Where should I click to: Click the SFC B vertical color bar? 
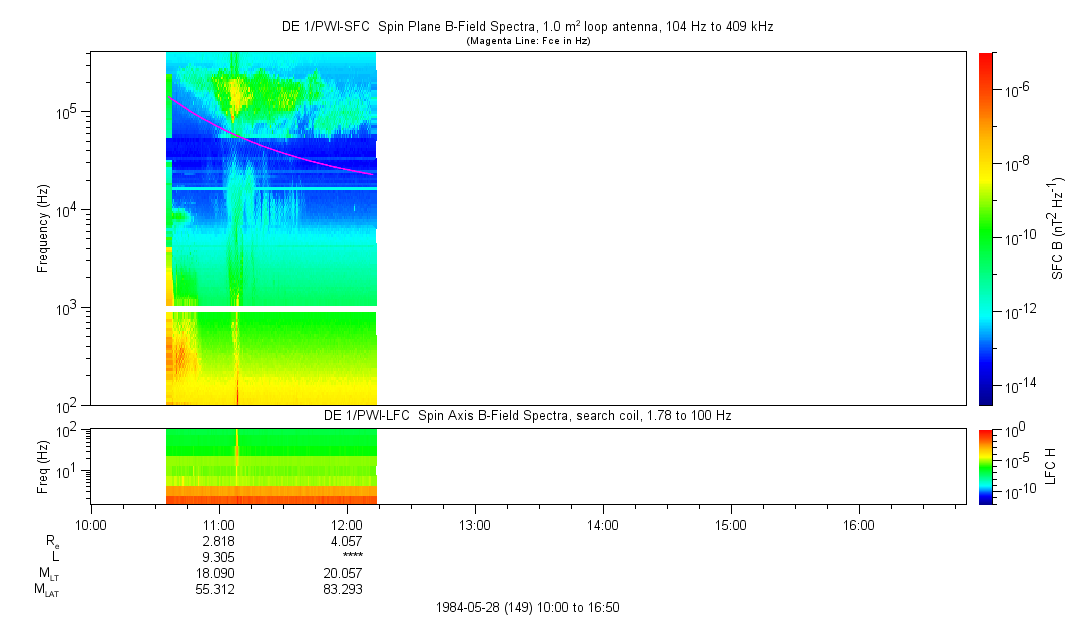click(986, 228)
